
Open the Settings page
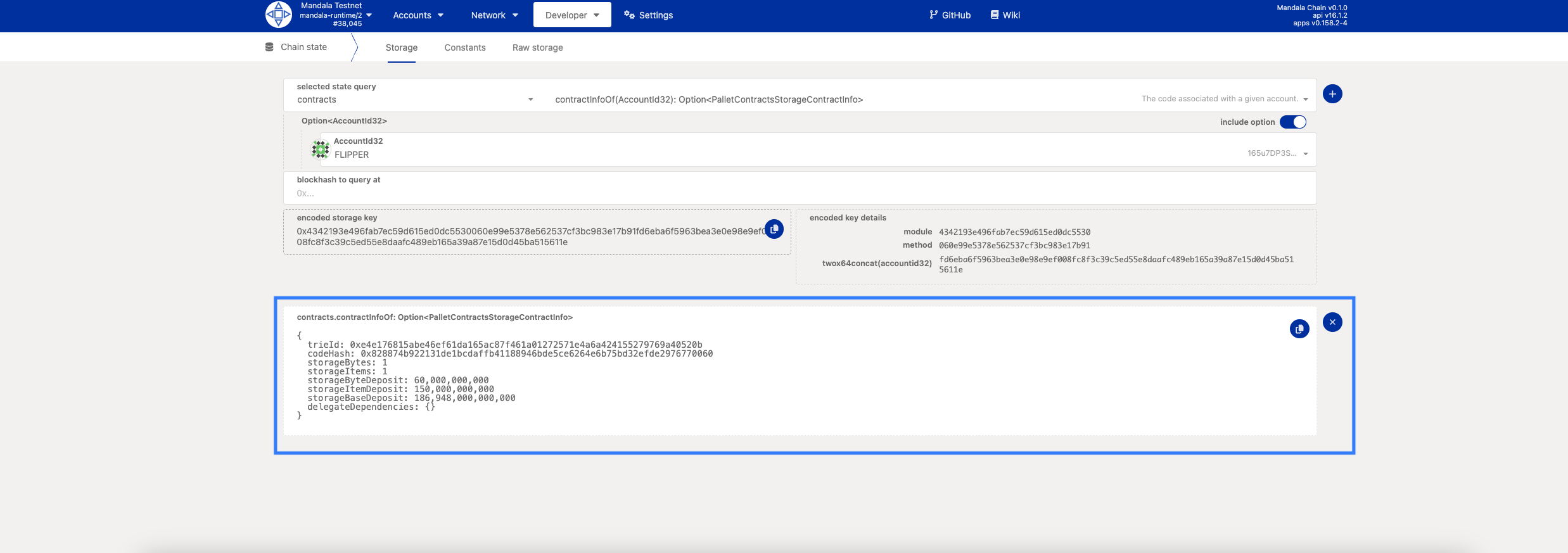pyautogui.click(x=649, y=15)
